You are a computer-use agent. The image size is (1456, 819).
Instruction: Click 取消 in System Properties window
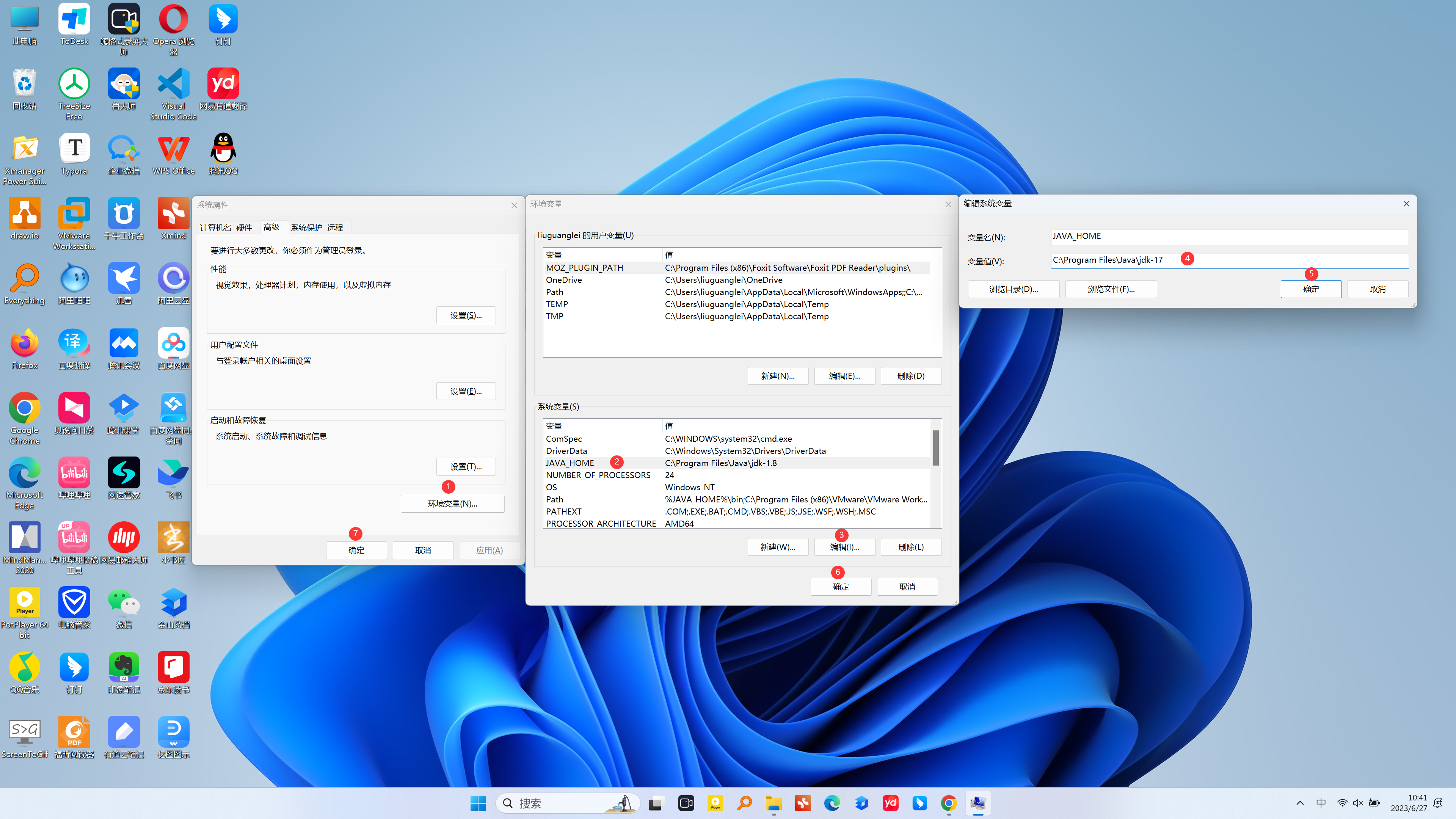(x=423, y=551)
